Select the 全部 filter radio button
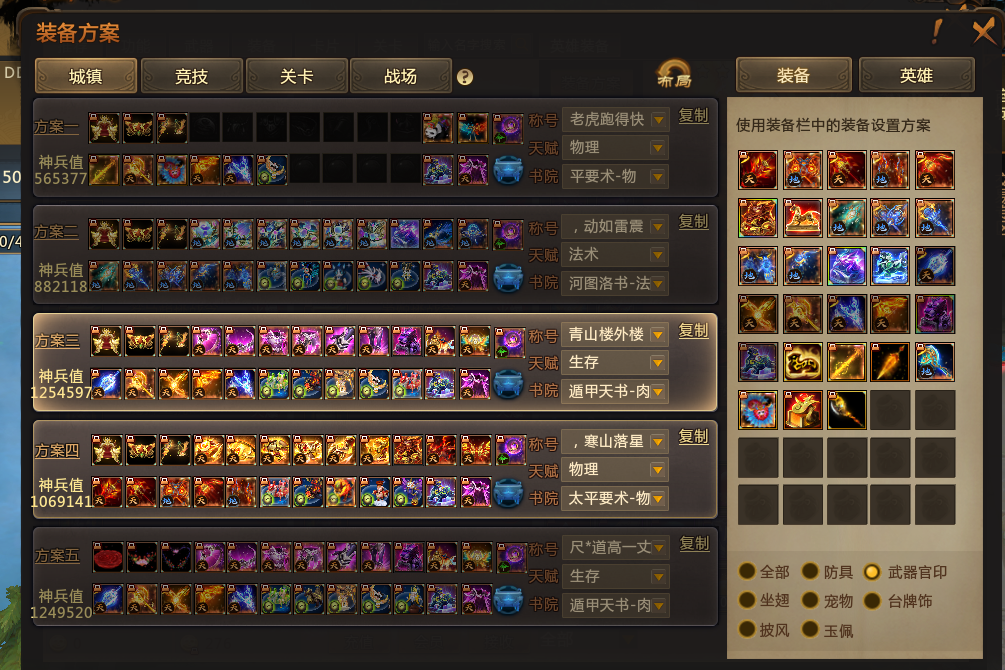This screenshot has height=670, width=1005. click(x=747, y=571)
